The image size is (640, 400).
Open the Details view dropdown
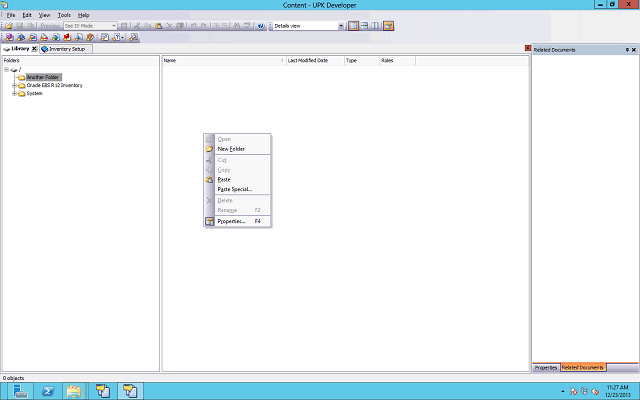(341, 26)
